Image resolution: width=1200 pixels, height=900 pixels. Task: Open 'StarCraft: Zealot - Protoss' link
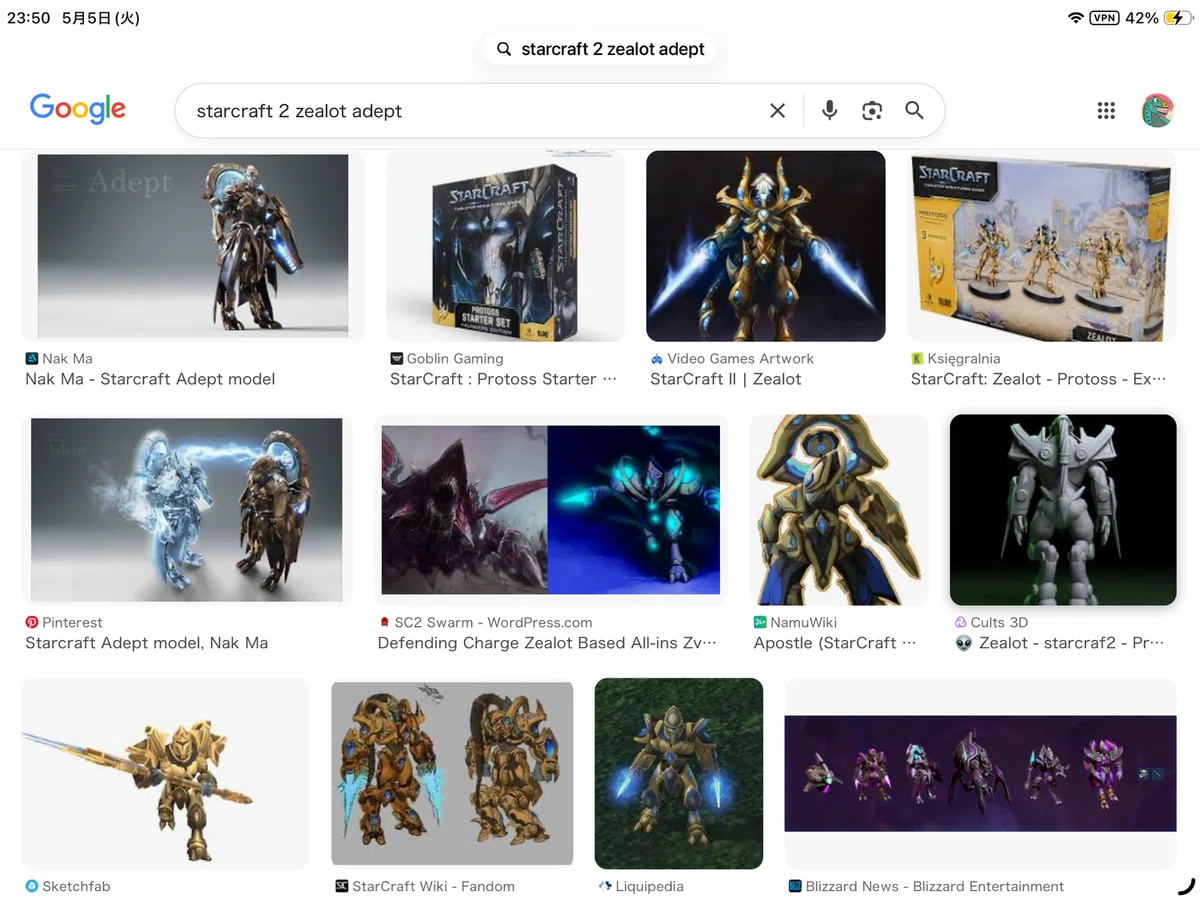1038,379
